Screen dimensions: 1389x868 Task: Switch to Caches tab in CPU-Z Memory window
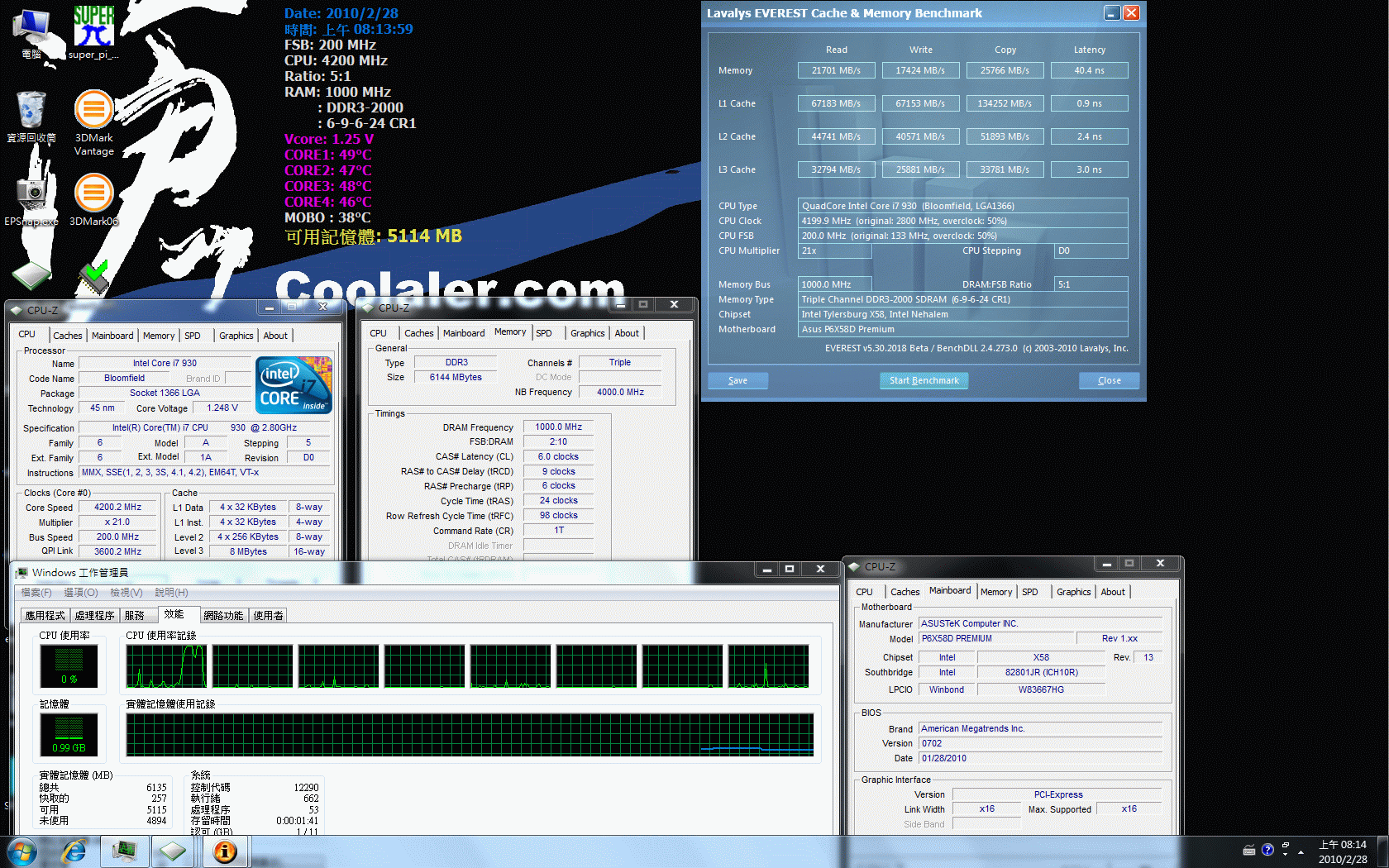point(418,333)
